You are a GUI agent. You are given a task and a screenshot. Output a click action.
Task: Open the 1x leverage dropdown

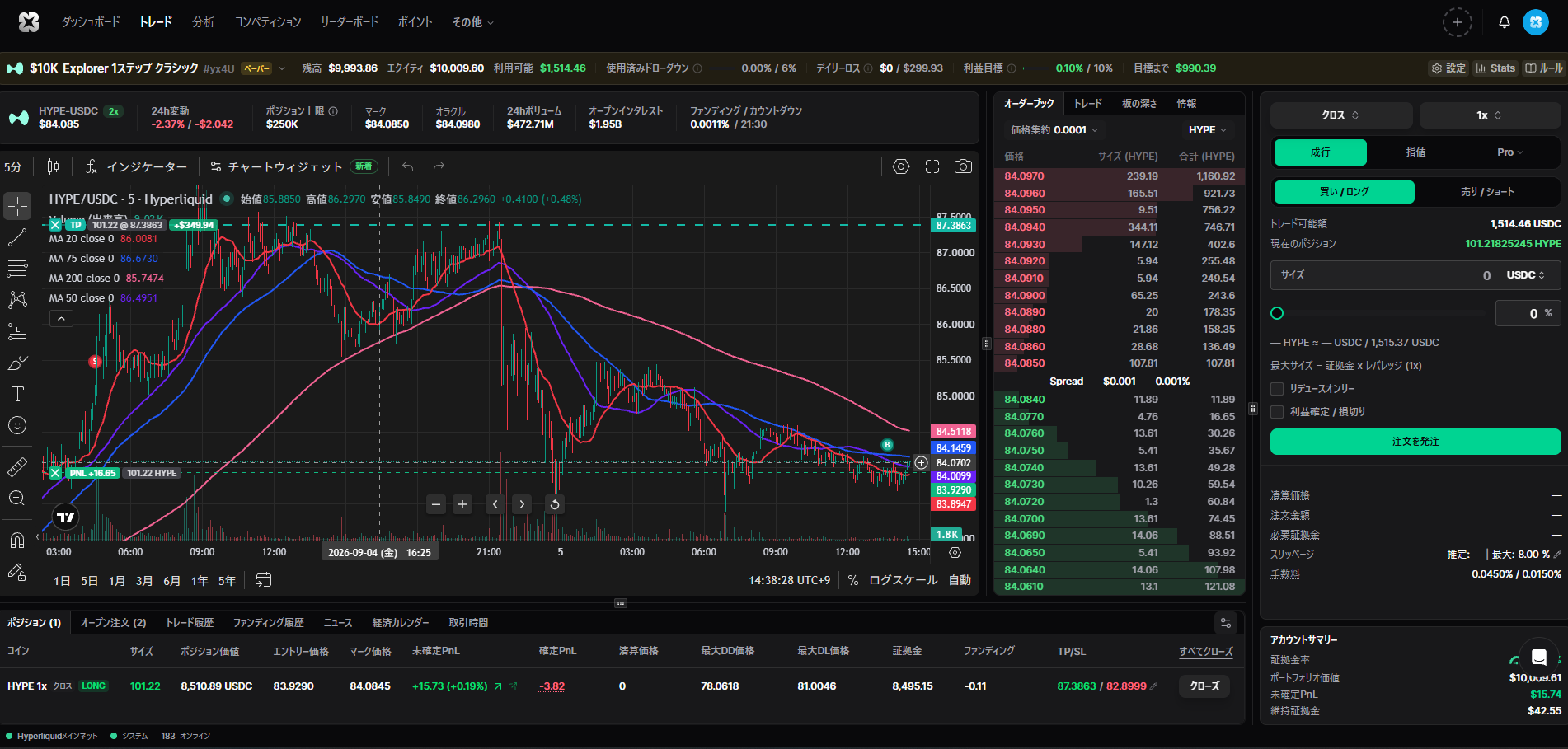[x=1490, y=115]
